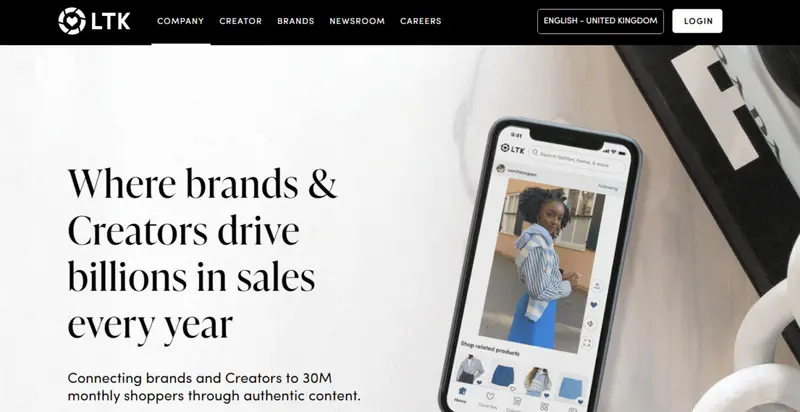Image resolution: width=800 pixels, height=412 pixels.
Task: Tap the Home icon in phone bottom bar
Action: pos(462,394)
